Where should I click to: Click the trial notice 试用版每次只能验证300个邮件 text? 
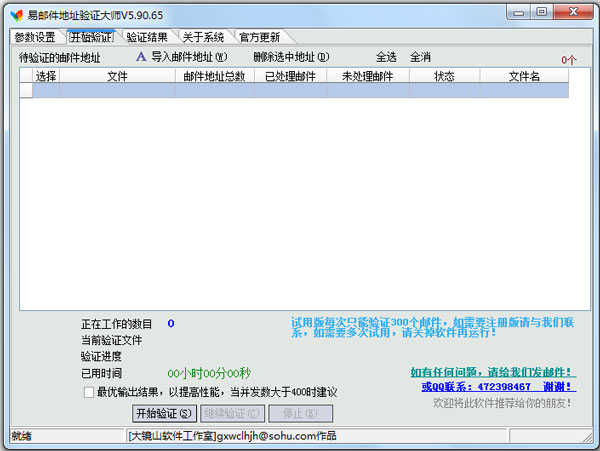[432, 327]
